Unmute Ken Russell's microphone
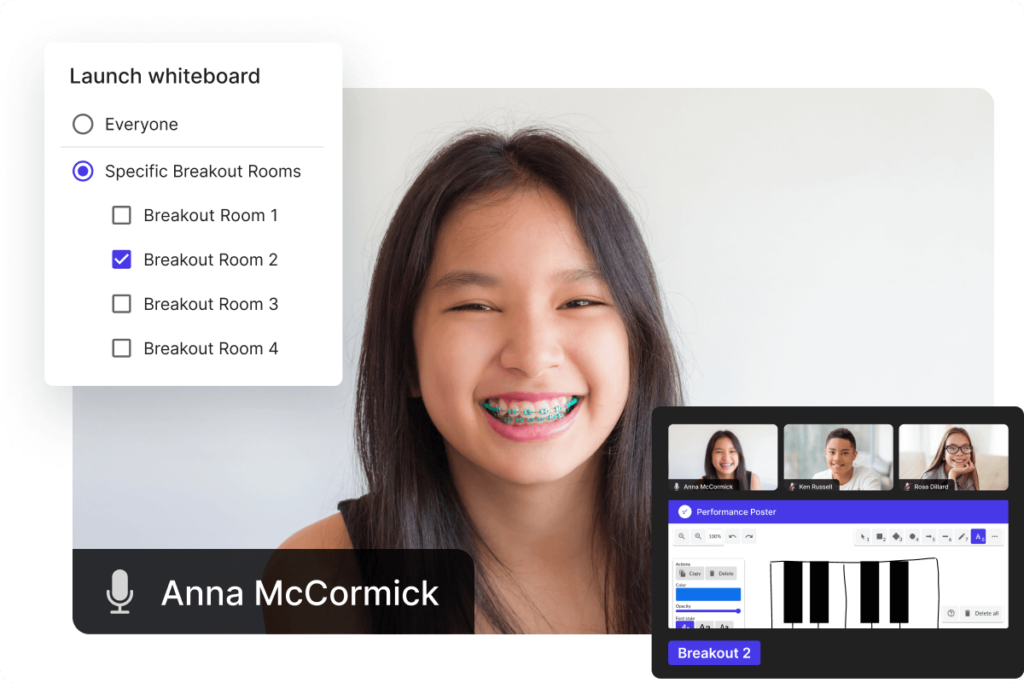 pos(792,486)
